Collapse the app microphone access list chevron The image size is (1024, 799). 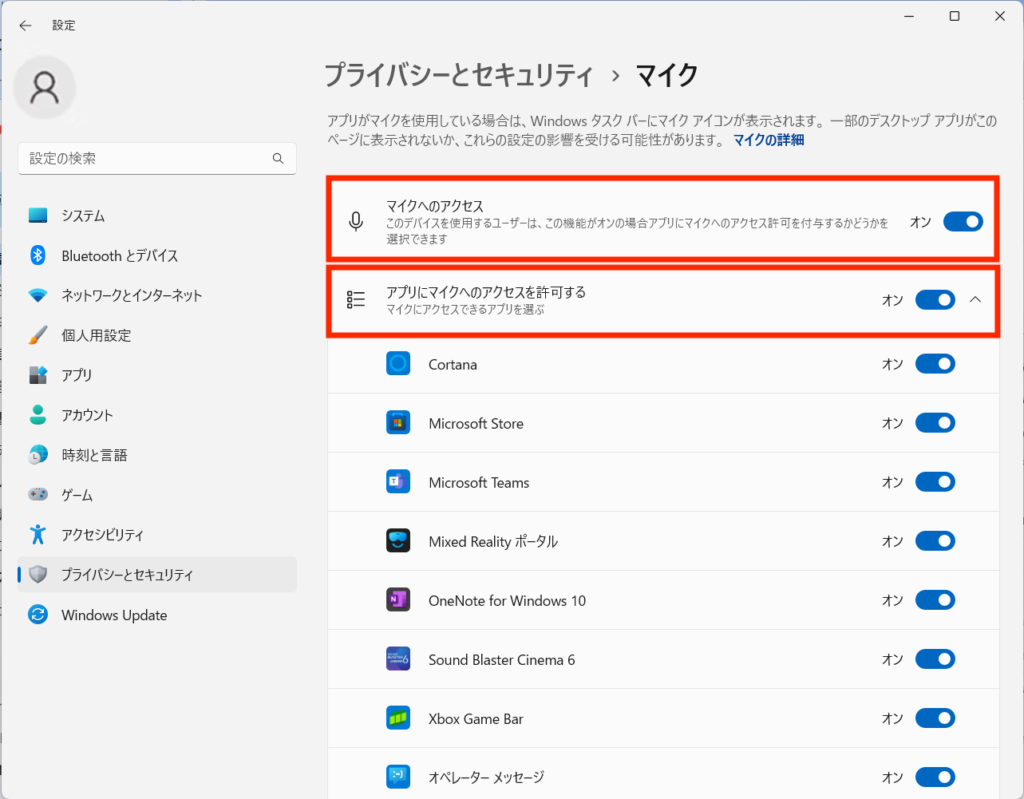[977, 299]
